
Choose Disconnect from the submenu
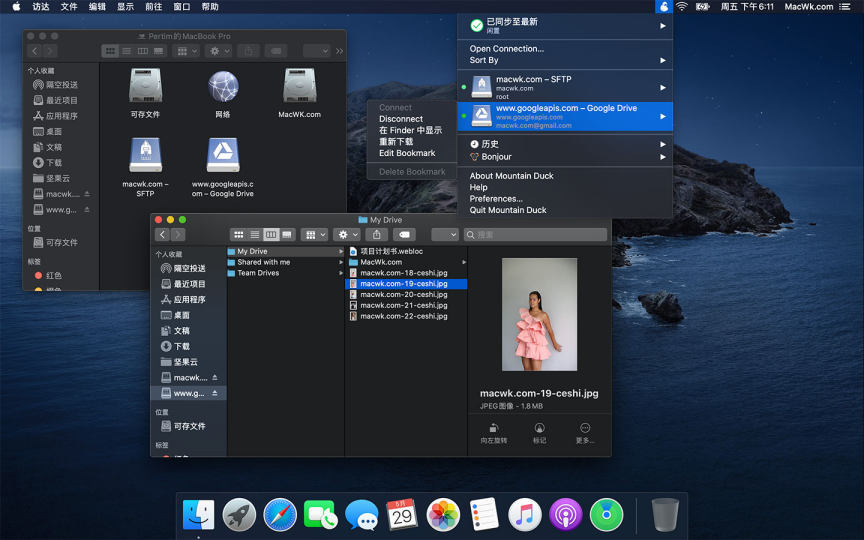[400, 119]
